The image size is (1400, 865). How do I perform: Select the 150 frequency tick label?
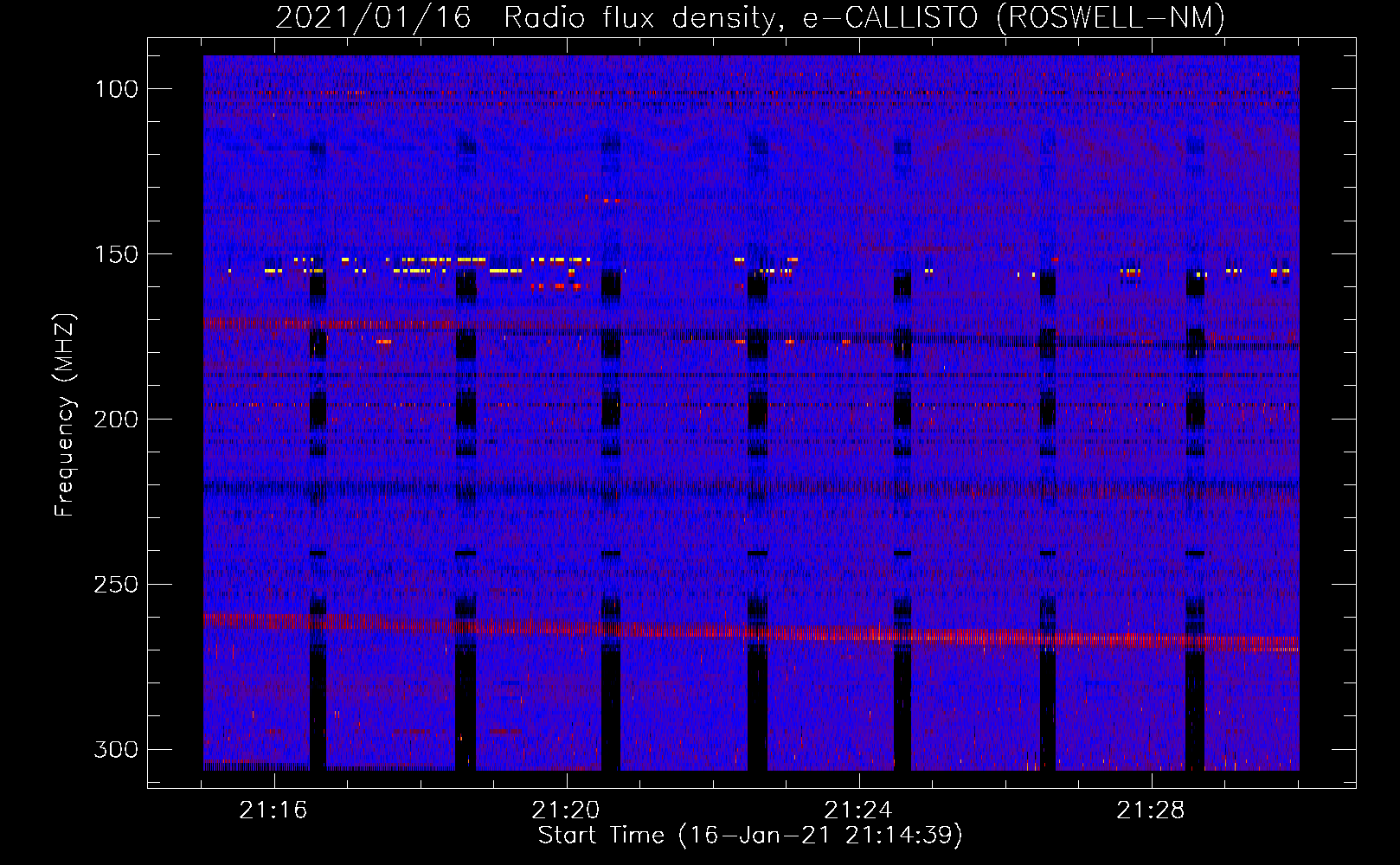(116, 254)
